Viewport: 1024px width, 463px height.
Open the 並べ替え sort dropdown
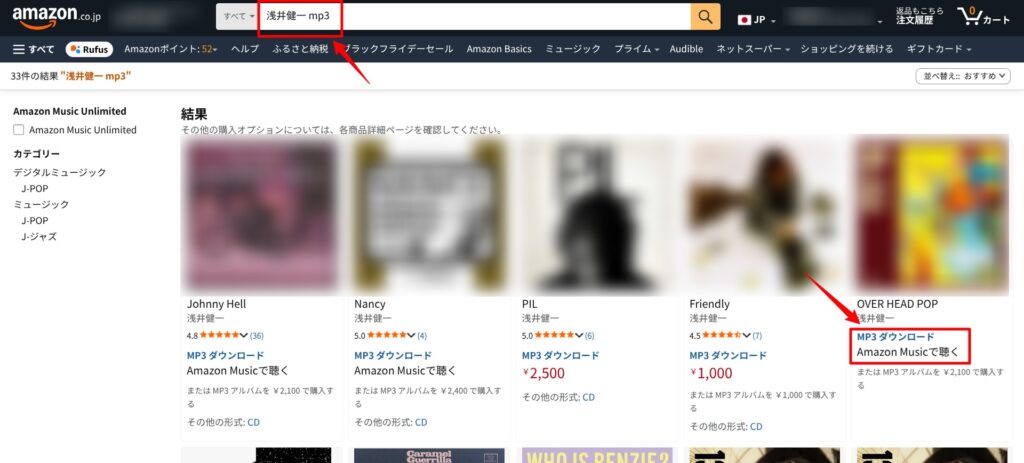[x=963, y=76]
